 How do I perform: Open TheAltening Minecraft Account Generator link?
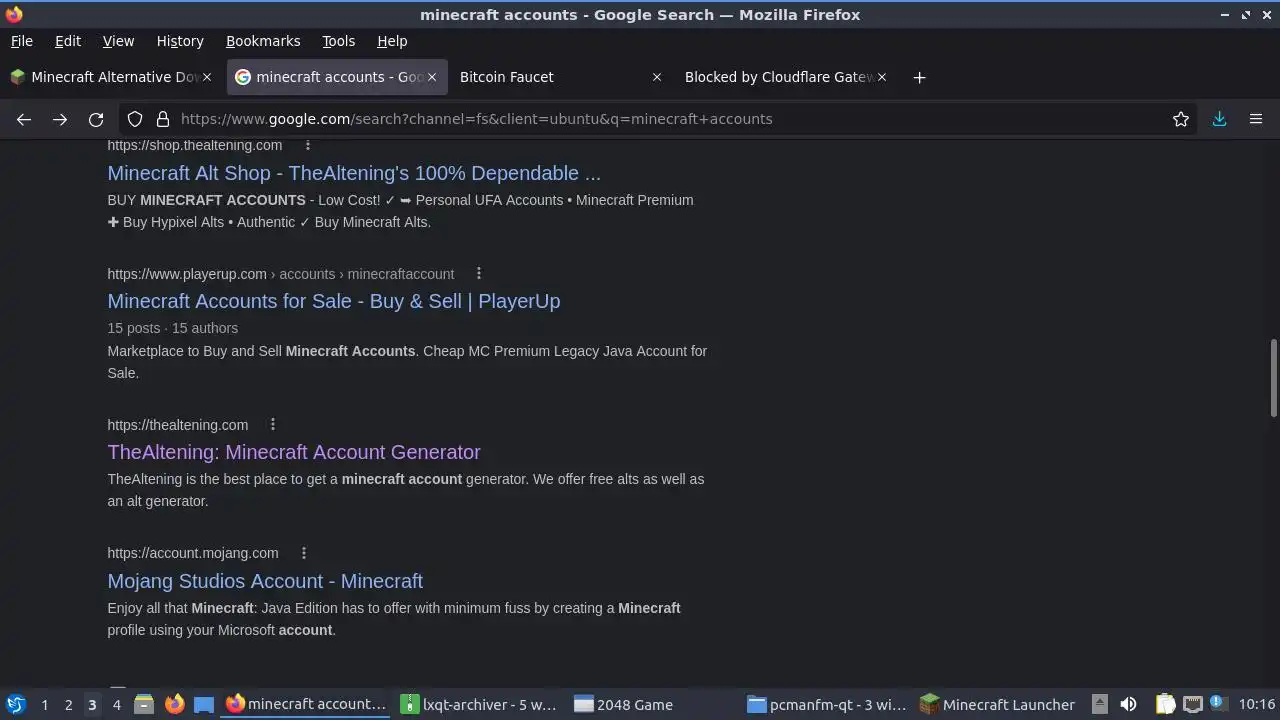coord(294,452)
